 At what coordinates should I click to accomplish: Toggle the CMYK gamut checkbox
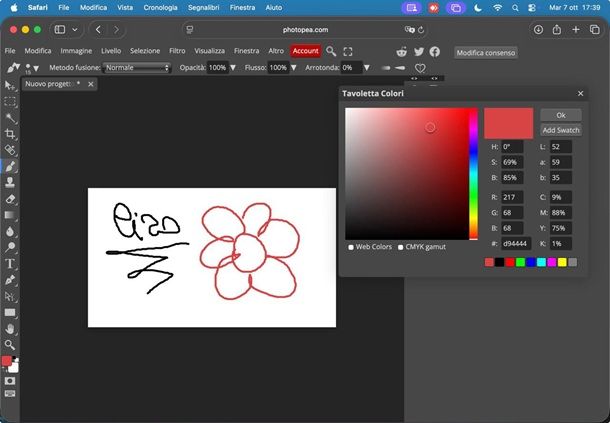401,247
